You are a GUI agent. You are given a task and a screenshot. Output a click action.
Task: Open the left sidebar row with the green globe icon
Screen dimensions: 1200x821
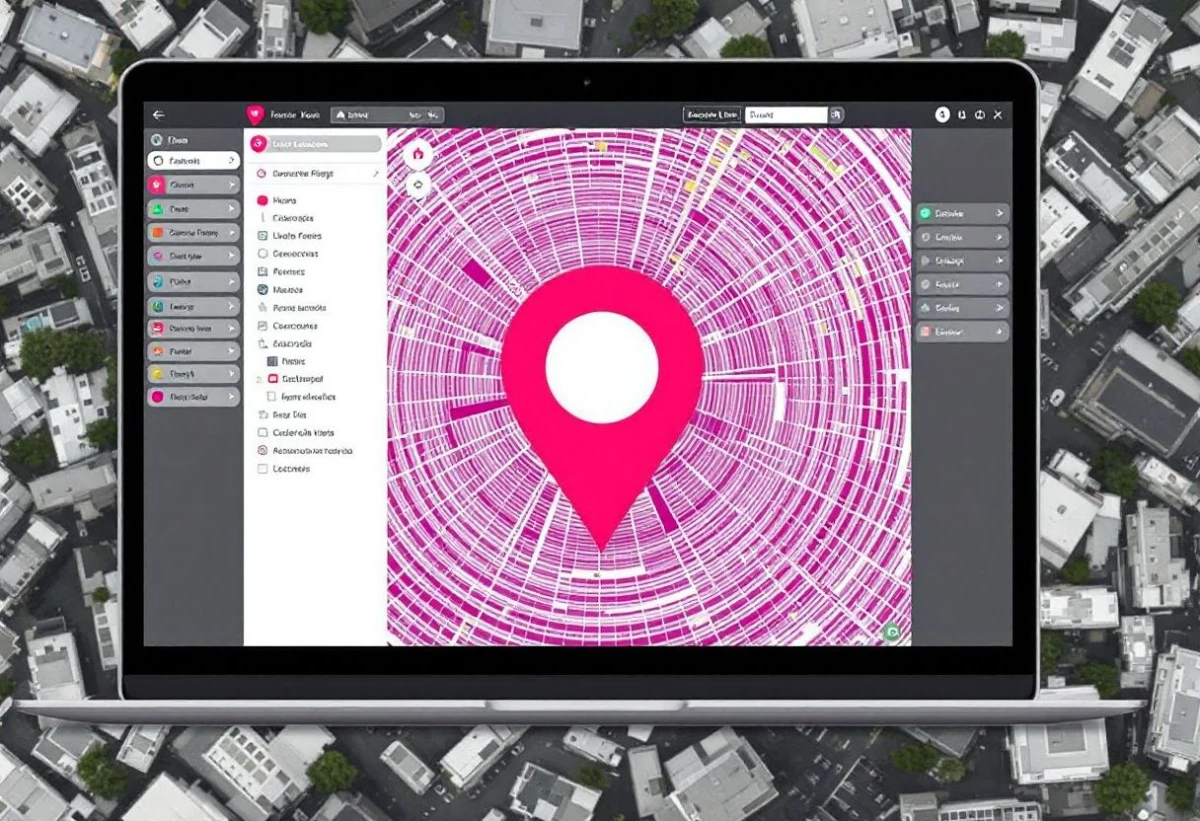coord(193,307)
